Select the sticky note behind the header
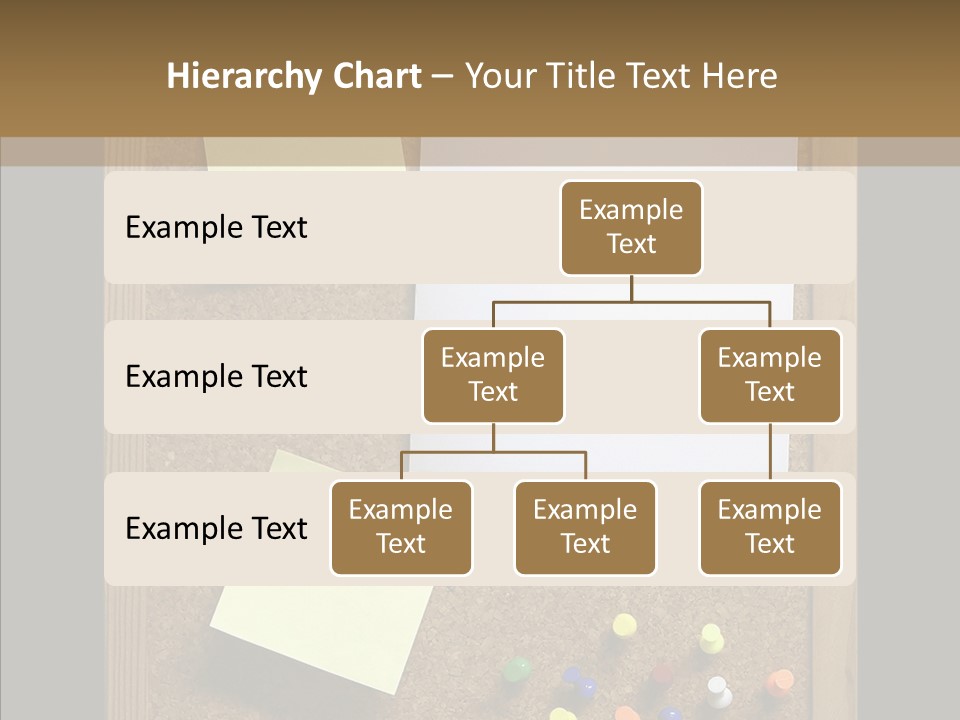This screenshot has height=720, width=960. tap(305, 153)
